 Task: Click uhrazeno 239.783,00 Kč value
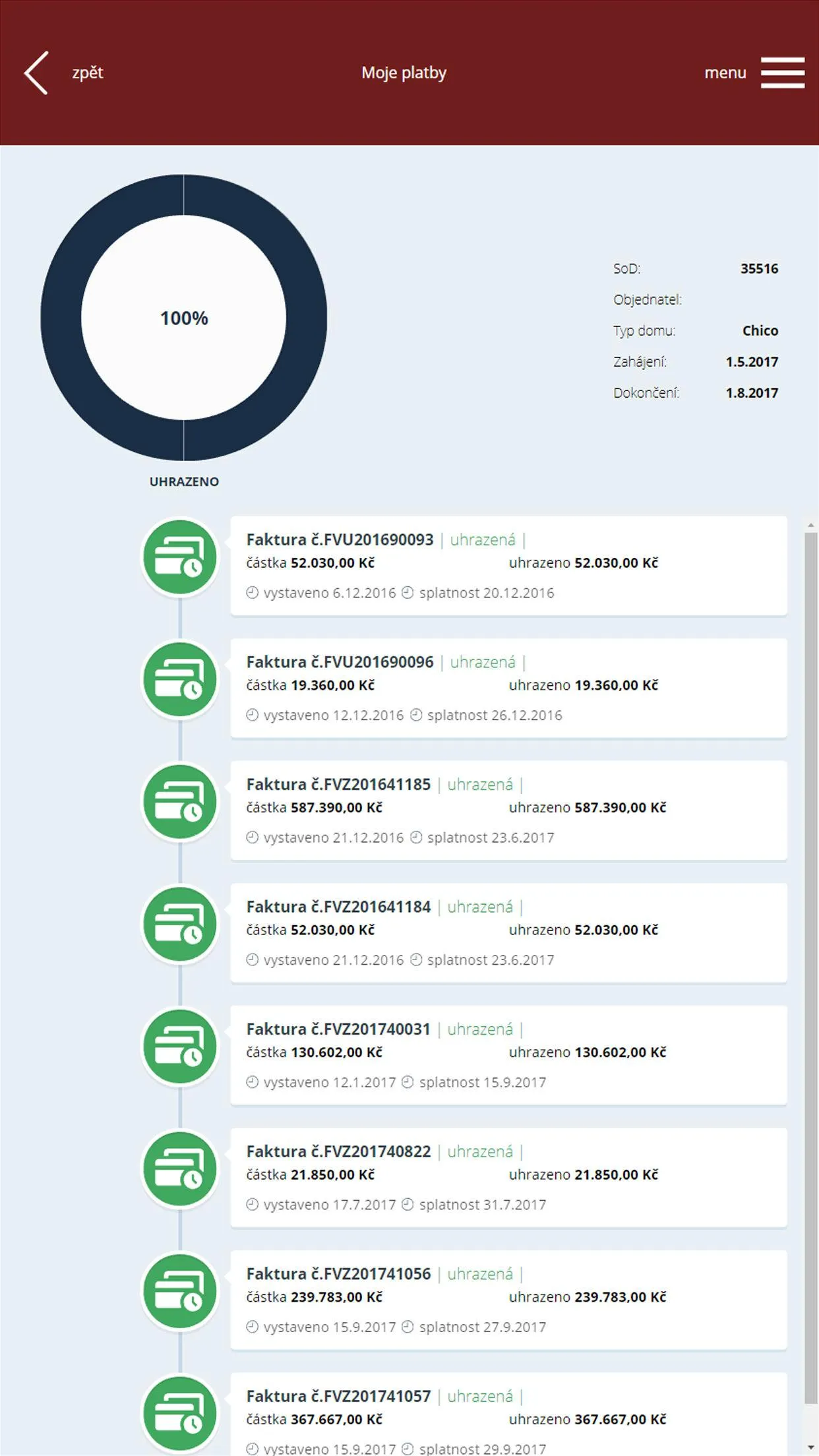pyautogui.click(x=588, y=1296)
